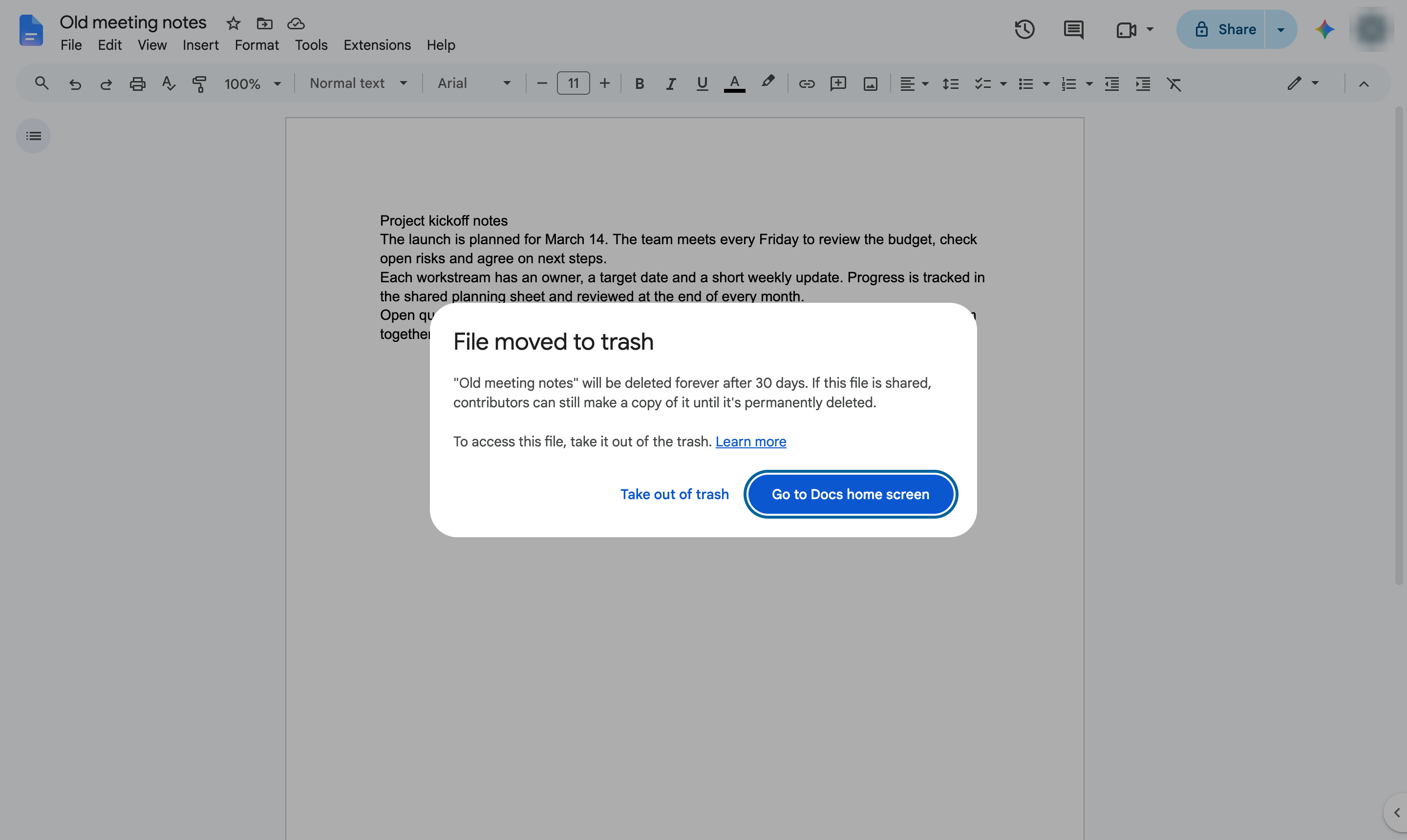Viewport: 1407px width, 840px height.
Task: Open the Help menu
Action: click(x=441, y=45)
